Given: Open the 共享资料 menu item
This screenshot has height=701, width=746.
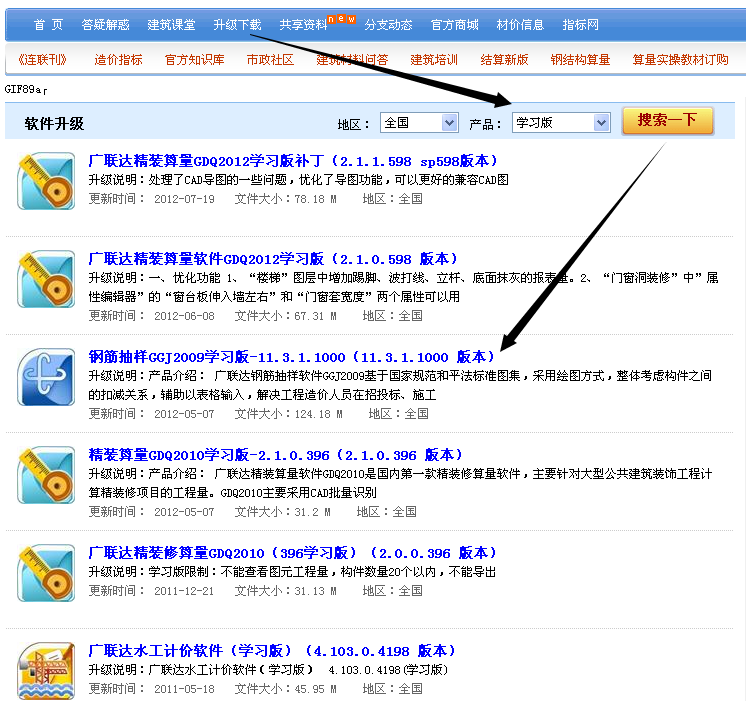Looking at the screenshot, I should point(304,25).
